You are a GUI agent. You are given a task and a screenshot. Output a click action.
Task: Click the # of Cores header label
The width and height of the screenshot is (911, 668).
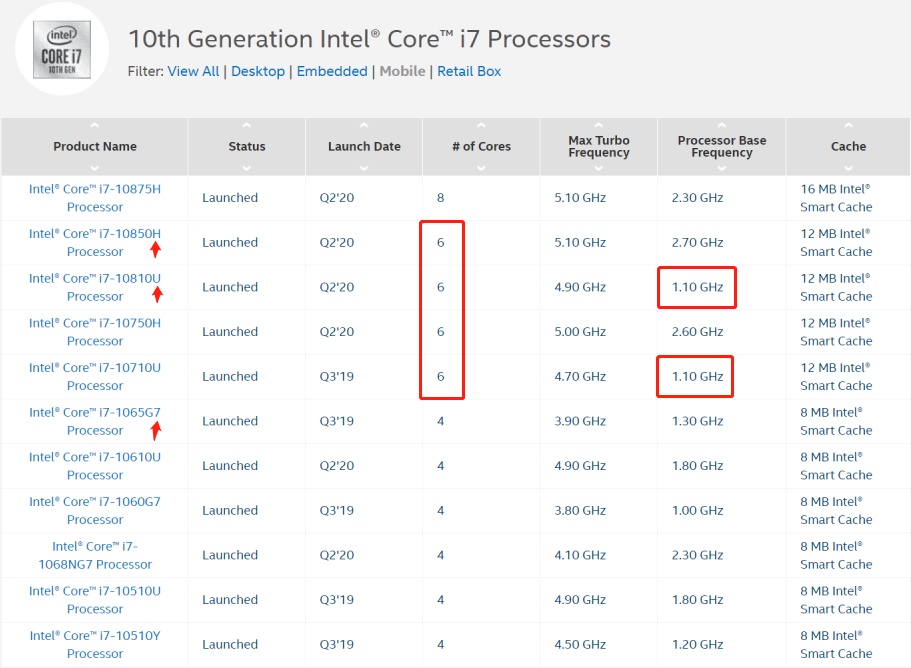pos(482,146)
